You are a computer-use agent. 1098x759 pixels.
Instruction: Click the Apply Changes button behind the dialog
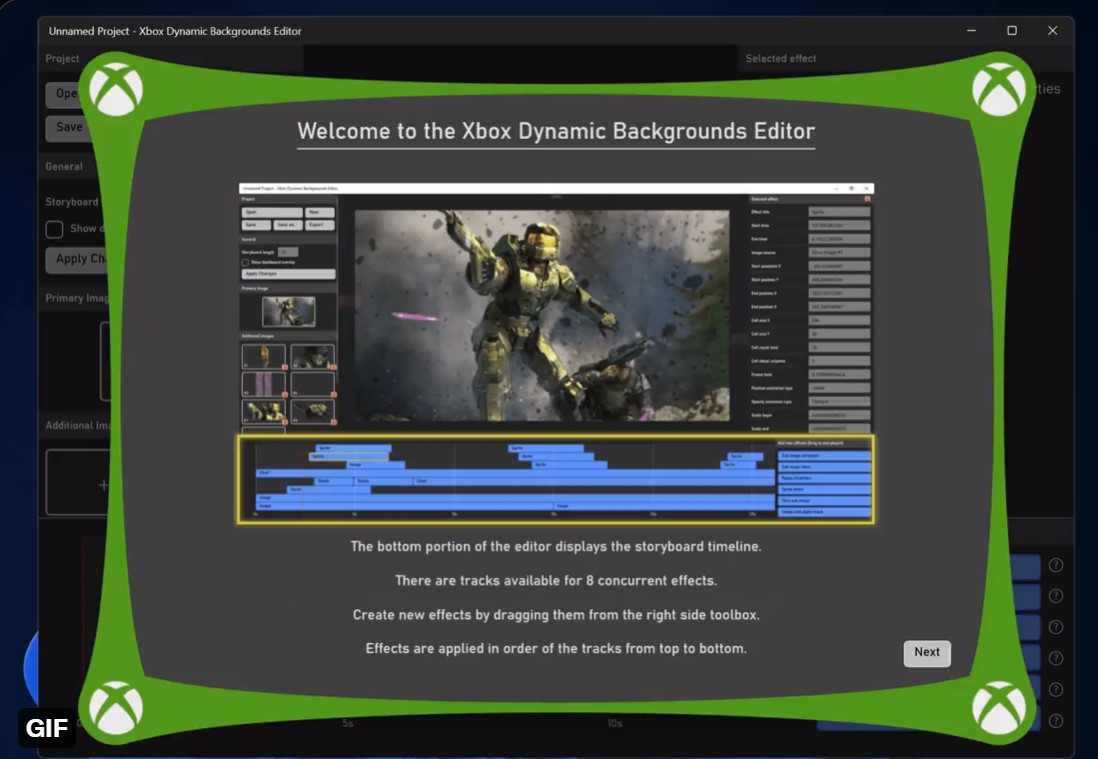76,259
